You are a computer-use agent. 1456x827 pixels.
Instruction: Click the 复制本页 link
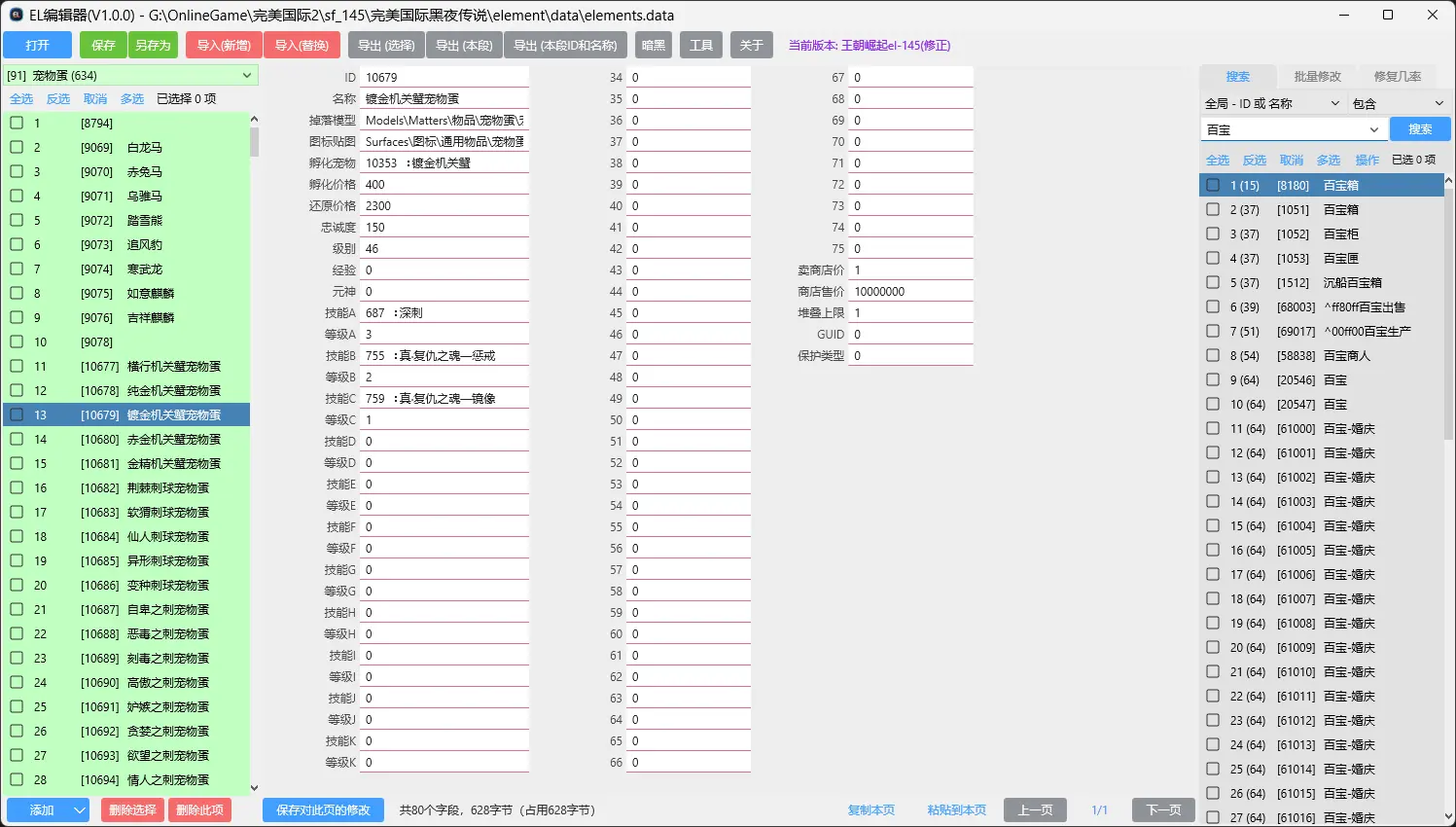coord(870,809)
